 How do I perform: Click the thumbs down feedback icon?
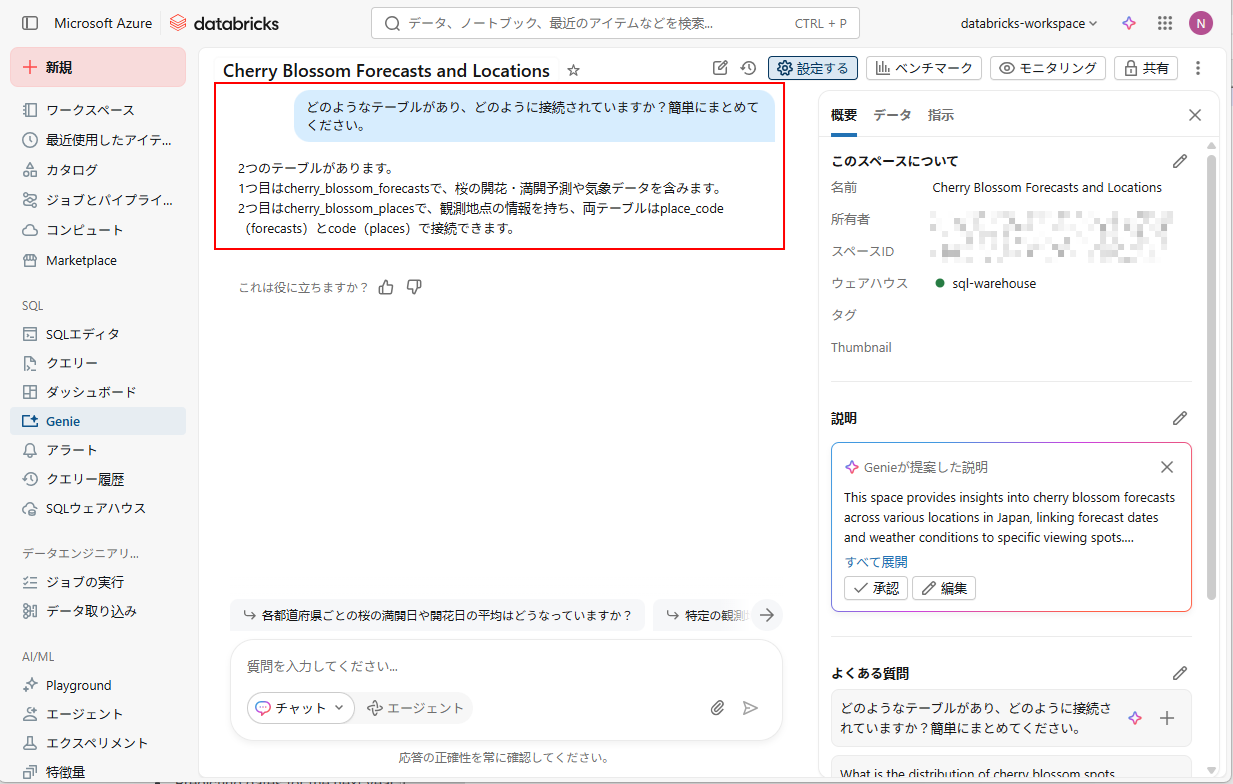[x=414, y=287]
